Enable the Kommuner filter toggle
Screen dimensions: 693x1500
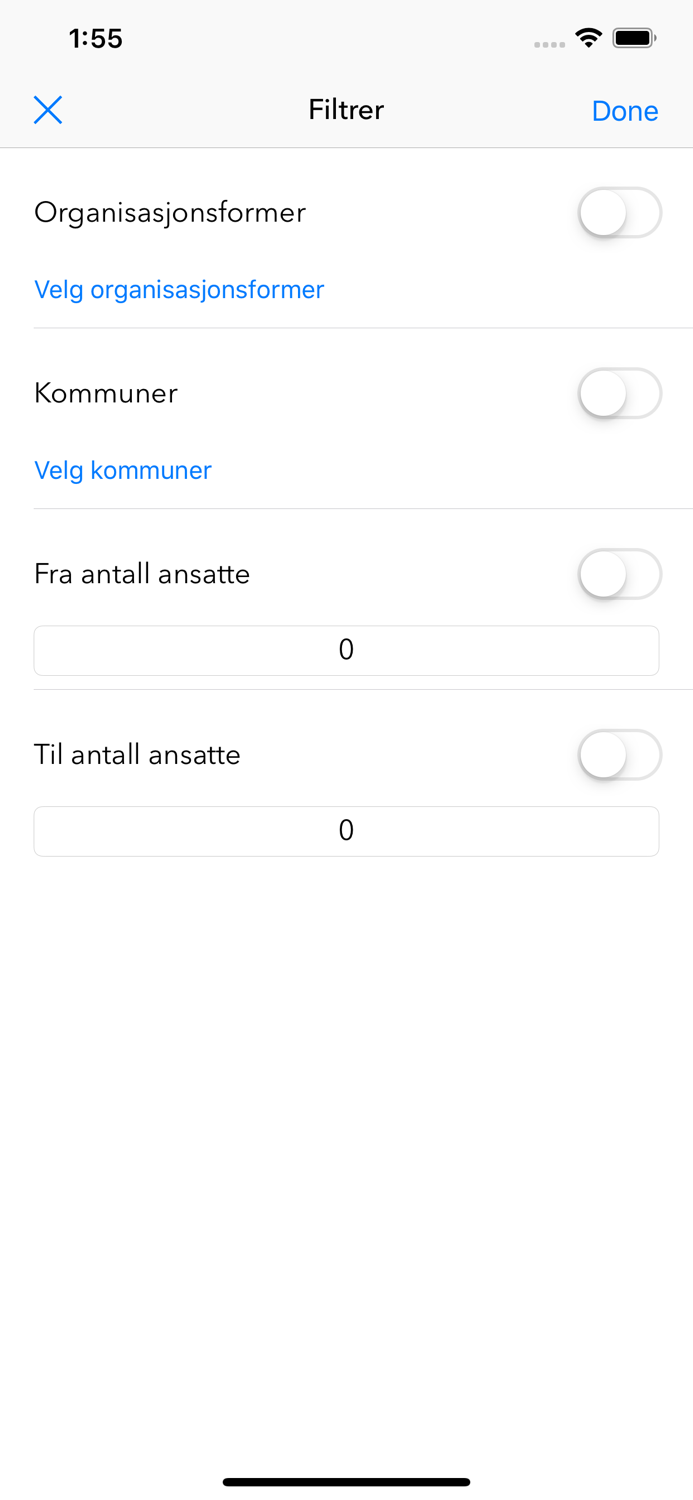[619, 393]
